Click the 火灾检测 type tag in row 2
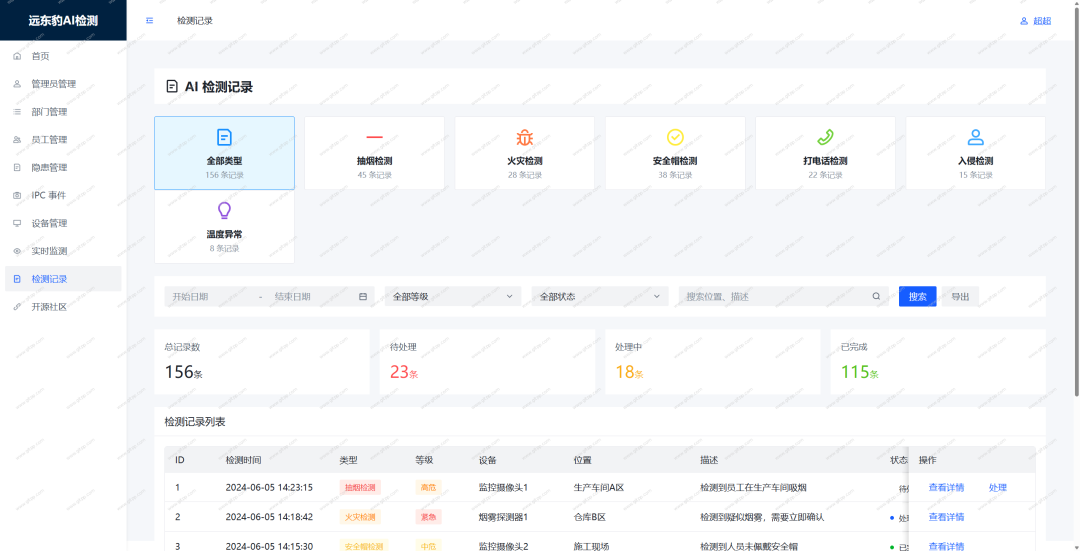This screenshot has height=551, width=1080. point(360,517)
